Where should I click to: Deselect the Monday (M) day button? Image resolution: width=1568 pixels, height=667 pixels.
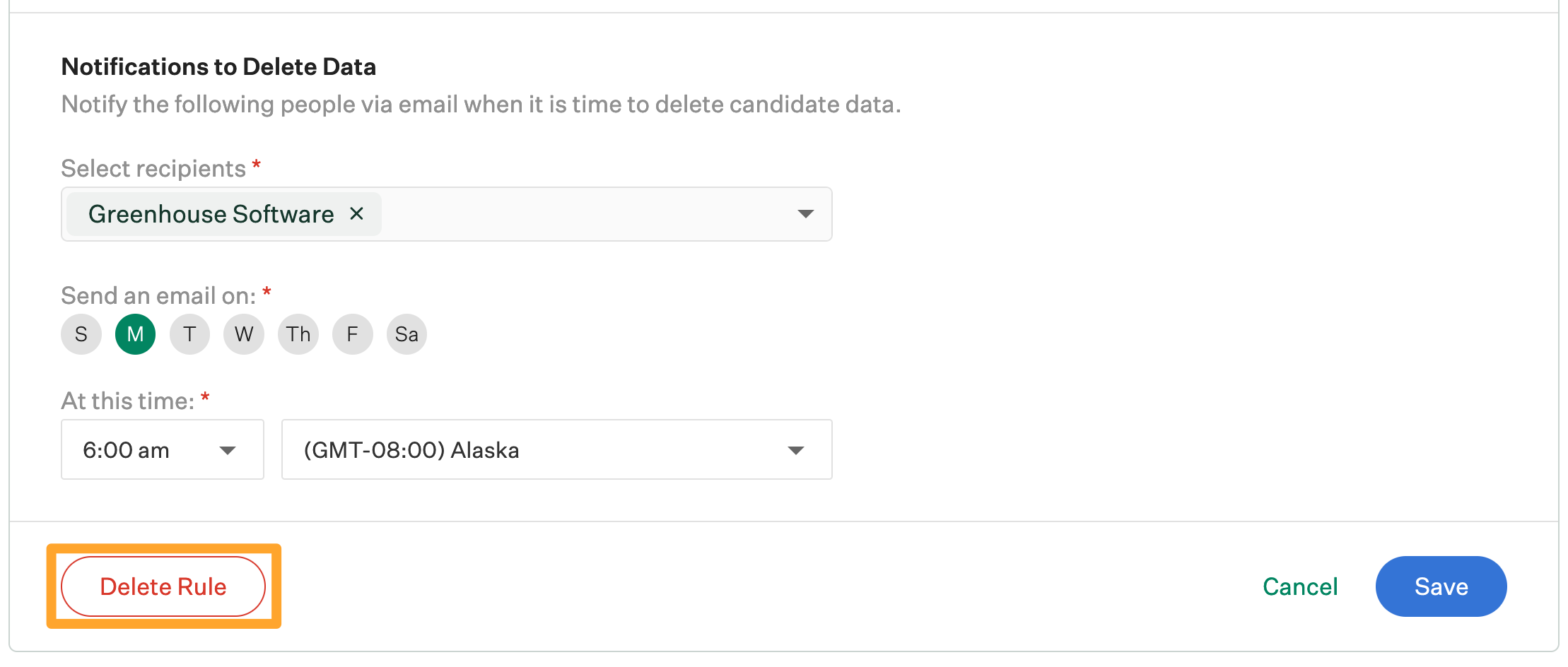[x=135, y=334]
